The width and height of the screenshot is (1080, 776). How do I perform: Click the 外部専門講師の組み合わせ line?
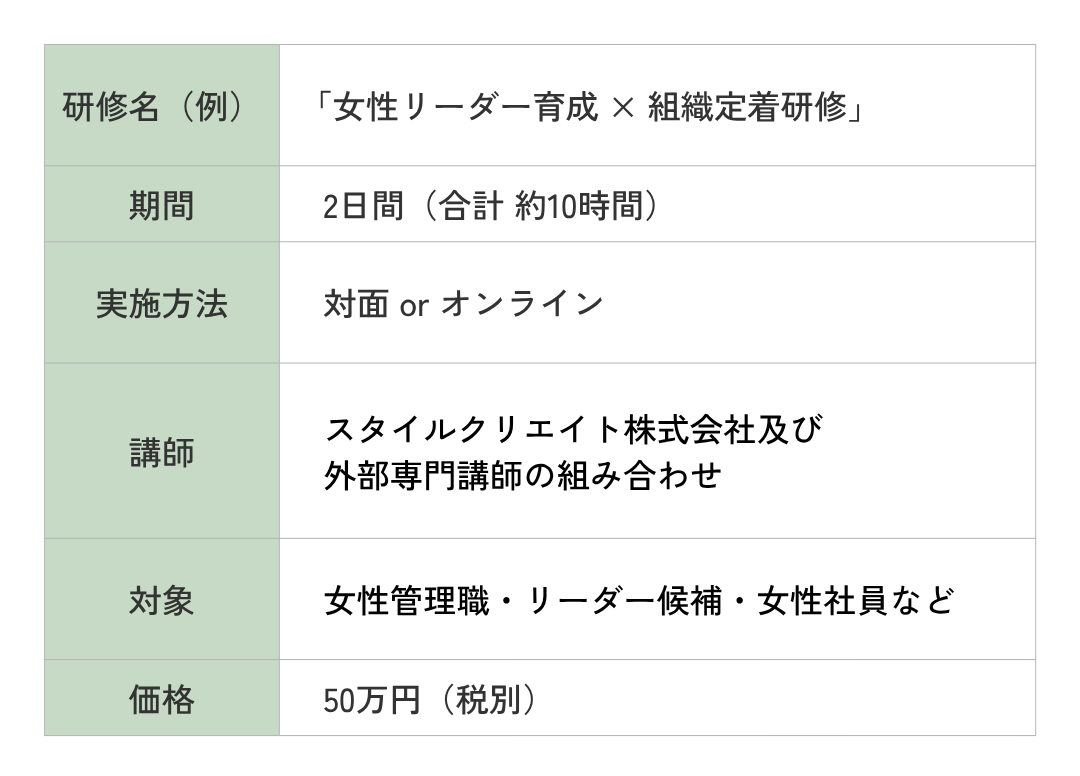[x=522, y=474]
